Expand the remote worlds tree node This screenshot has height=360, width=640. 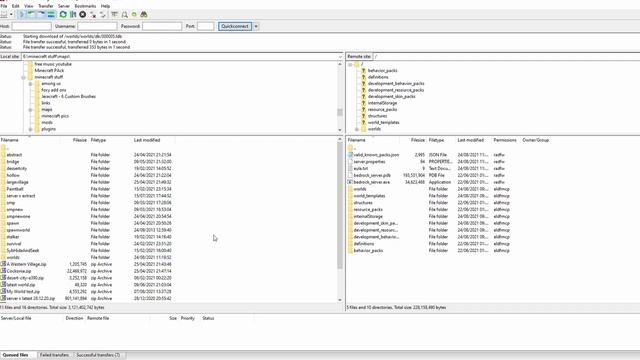(x=357, y=129)
